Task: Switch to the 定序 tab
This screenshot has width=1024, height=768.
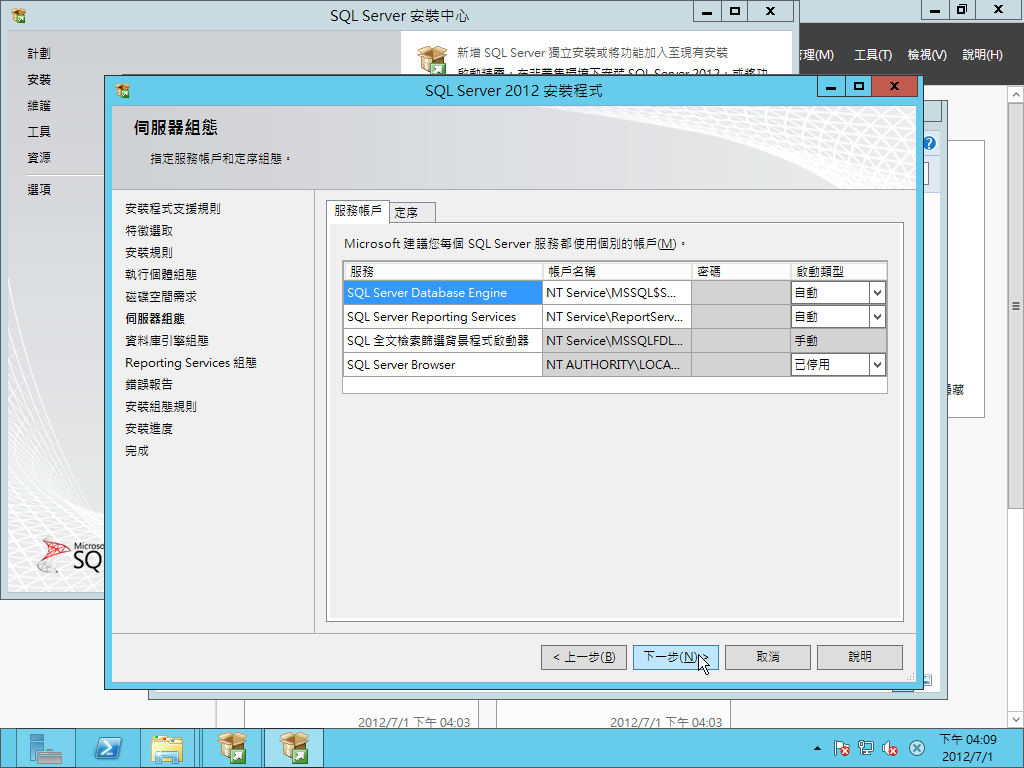Action: point(413,213)
